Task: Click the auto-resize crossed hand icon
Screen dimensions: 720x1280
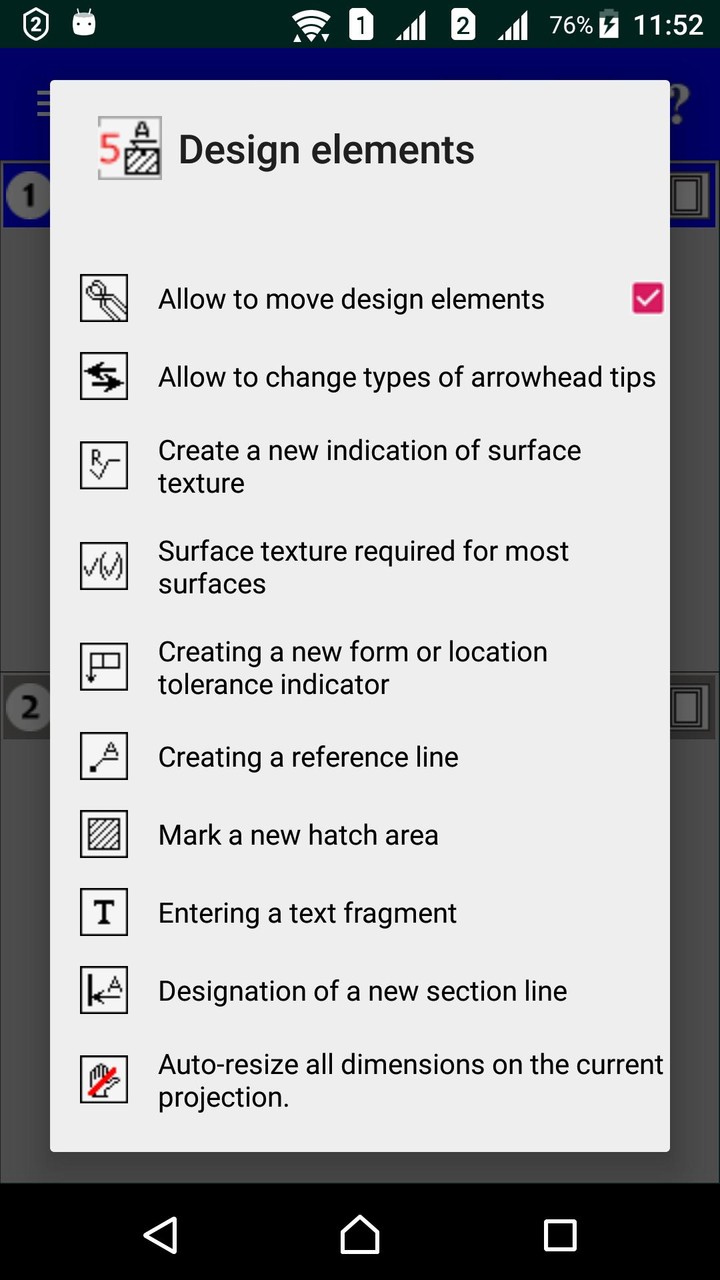Action: pyautogui.click(x=104, y=1080)
